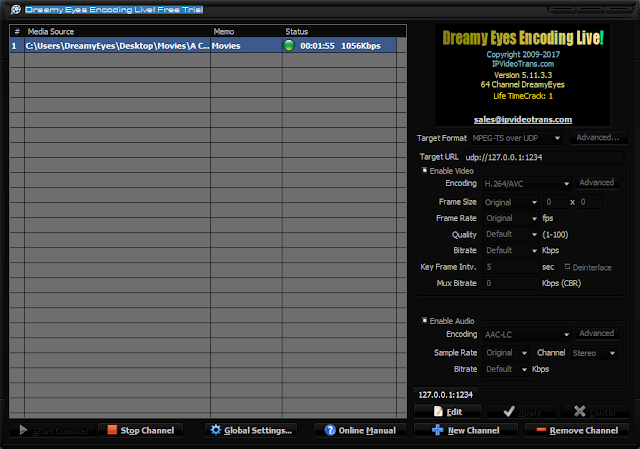Toggle the Enable Audio checkbox

coord(424,320)
